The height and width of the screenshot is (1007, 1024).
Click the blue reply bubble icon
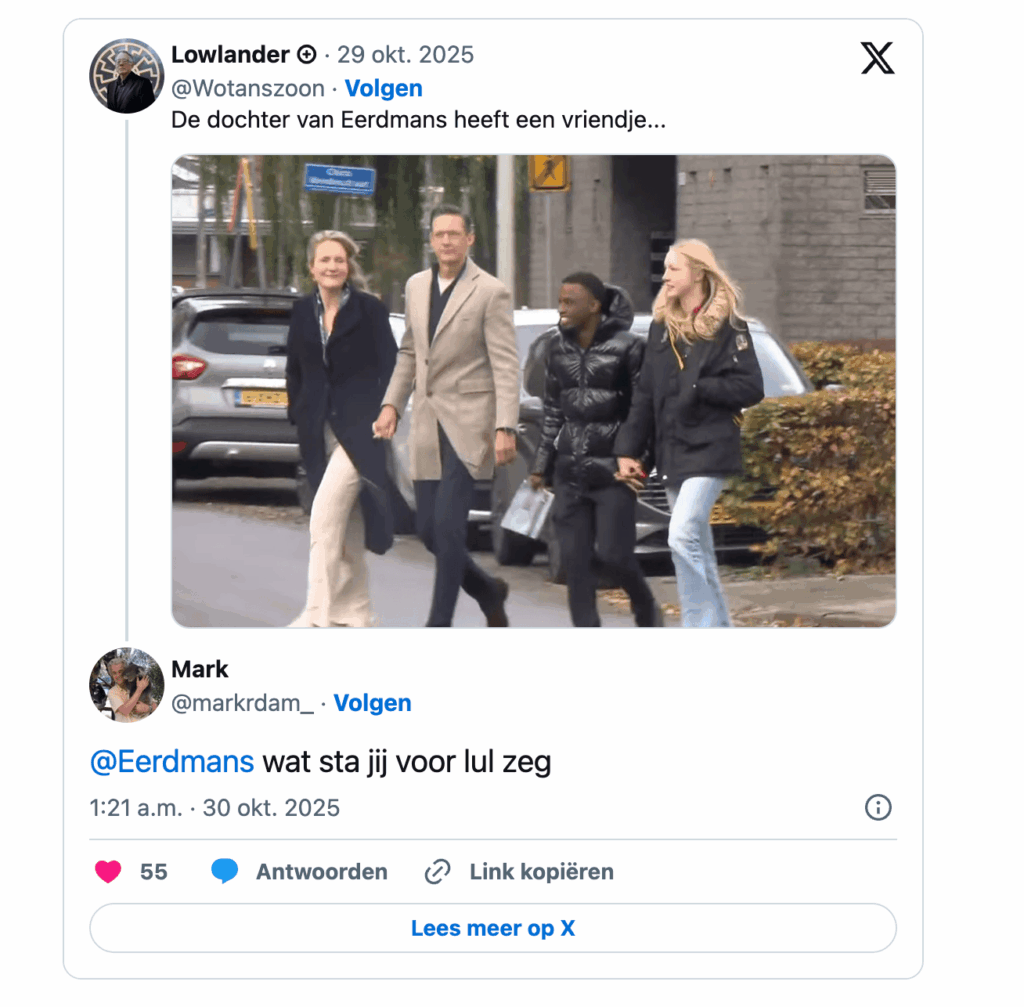pyautogui.click(x=225, y=872)
